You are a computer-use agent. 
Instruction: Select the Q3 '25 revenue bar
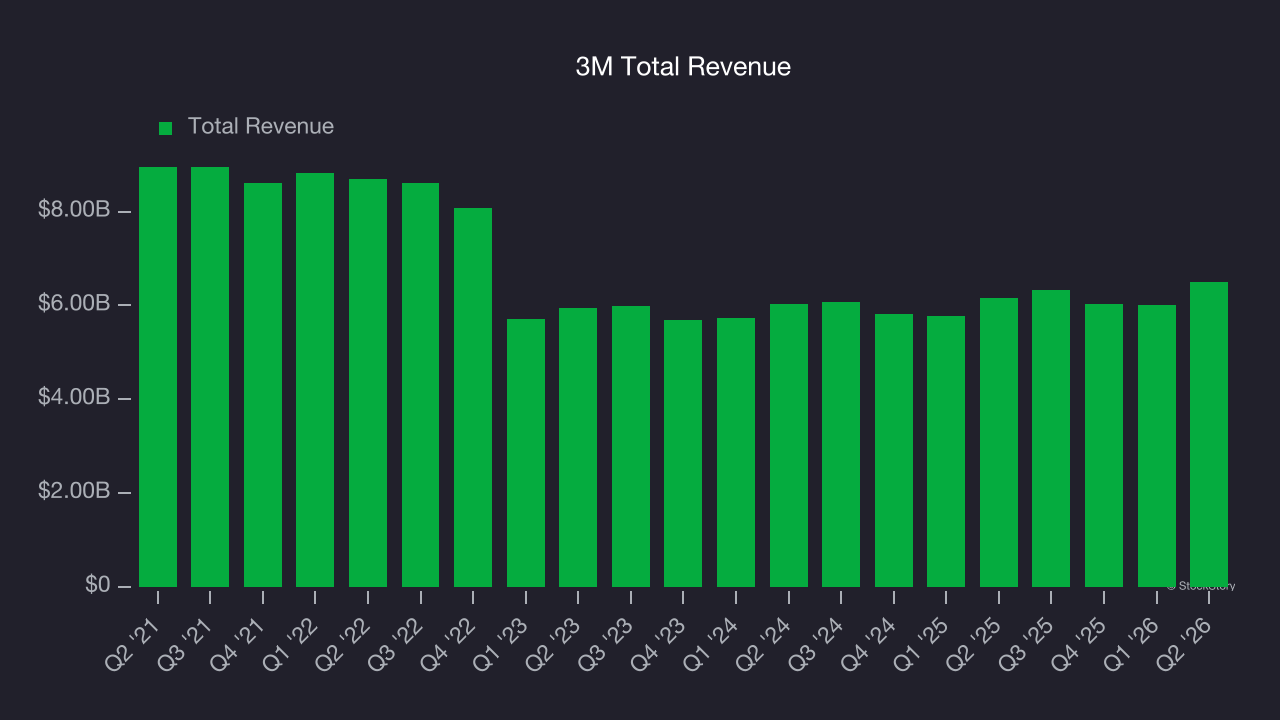coord(1051,438)
